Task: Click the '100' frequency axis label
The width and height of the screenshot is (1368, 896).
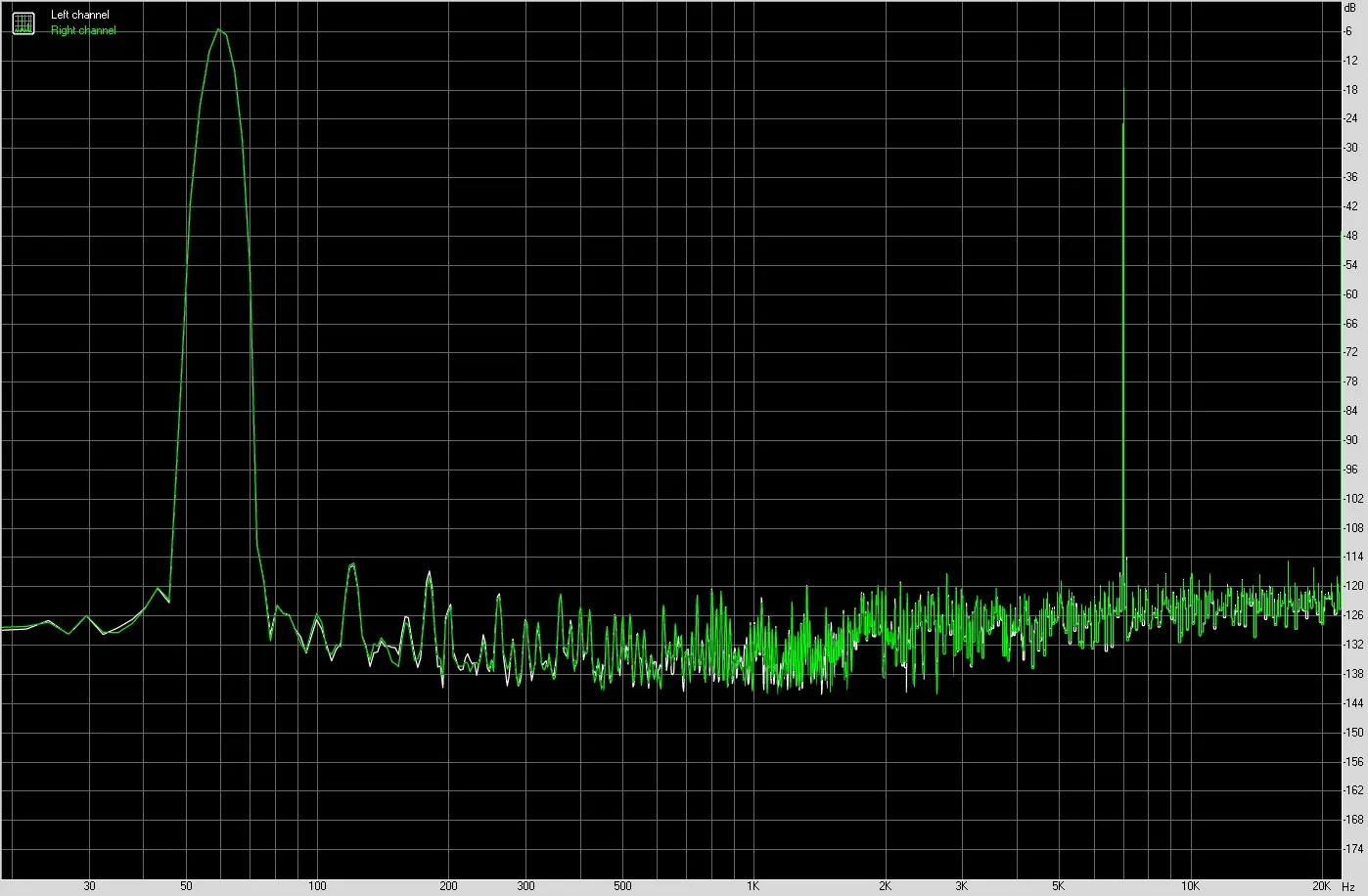Action: pyautogui.click(x=317, y=886)
